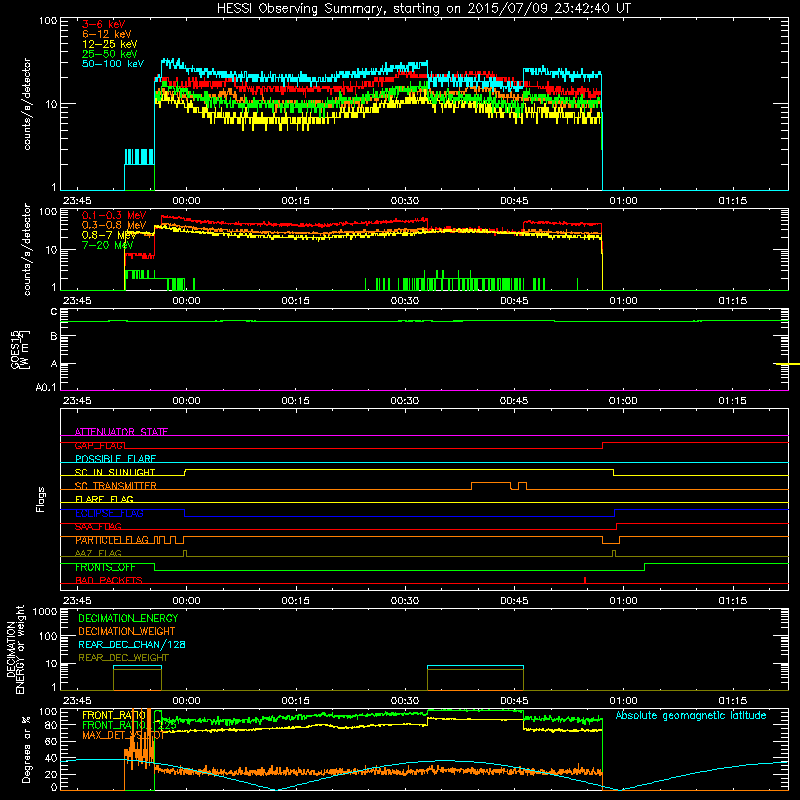
Task: Click the 23:45 time label under top plot
Action: point(77,201)
